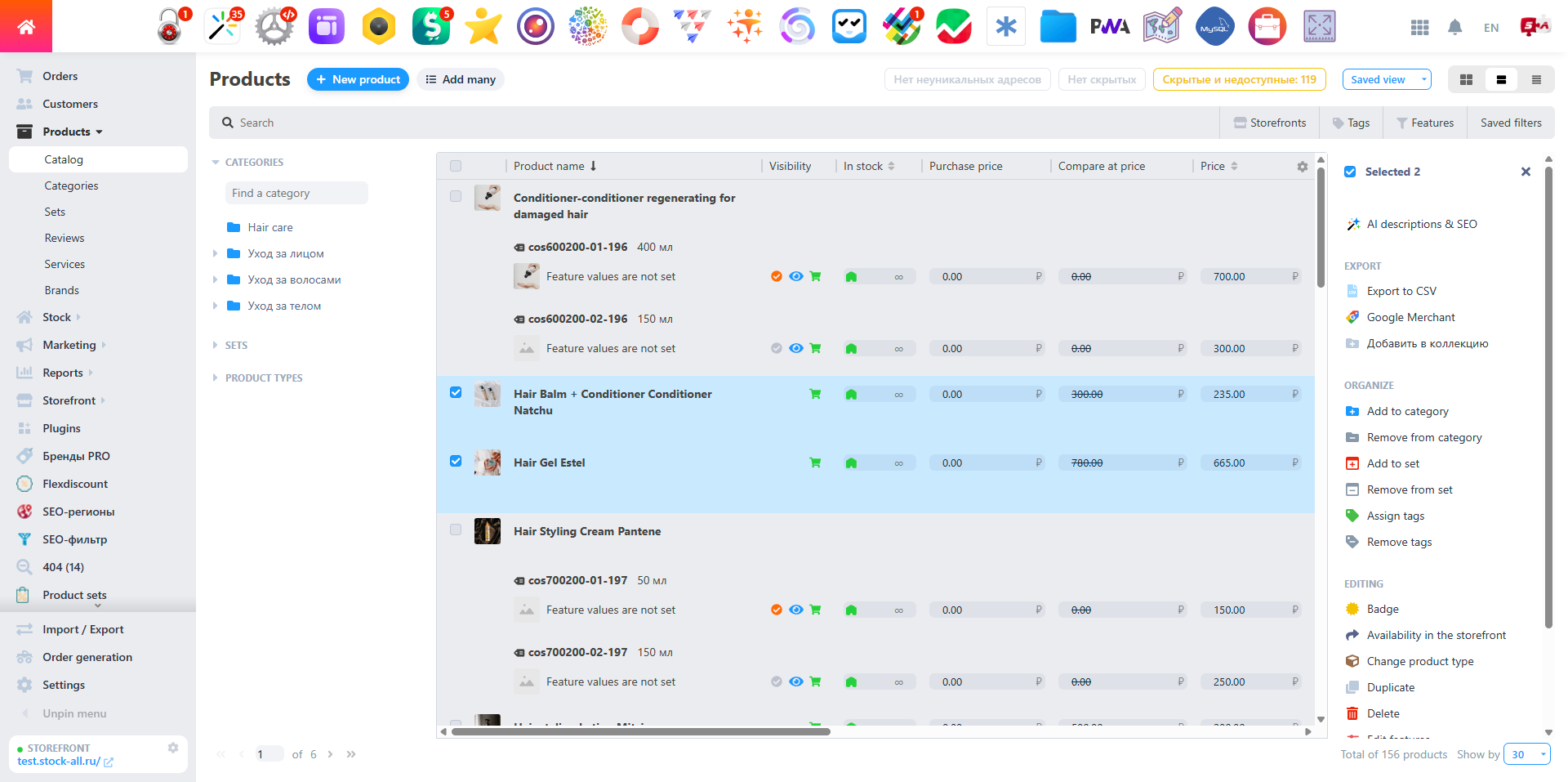Click the red home icon top-left
The width and height of the screenshot is (1568, 782).
point(25,25)
